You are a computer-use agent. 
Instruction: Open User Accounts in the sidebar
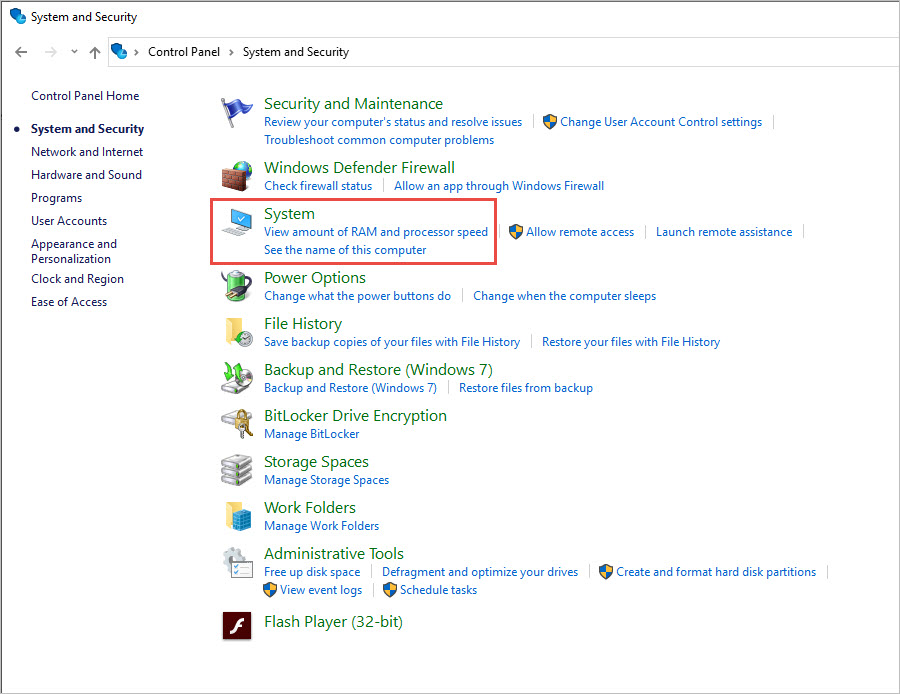pyautogui.click(x=69, y=221)
